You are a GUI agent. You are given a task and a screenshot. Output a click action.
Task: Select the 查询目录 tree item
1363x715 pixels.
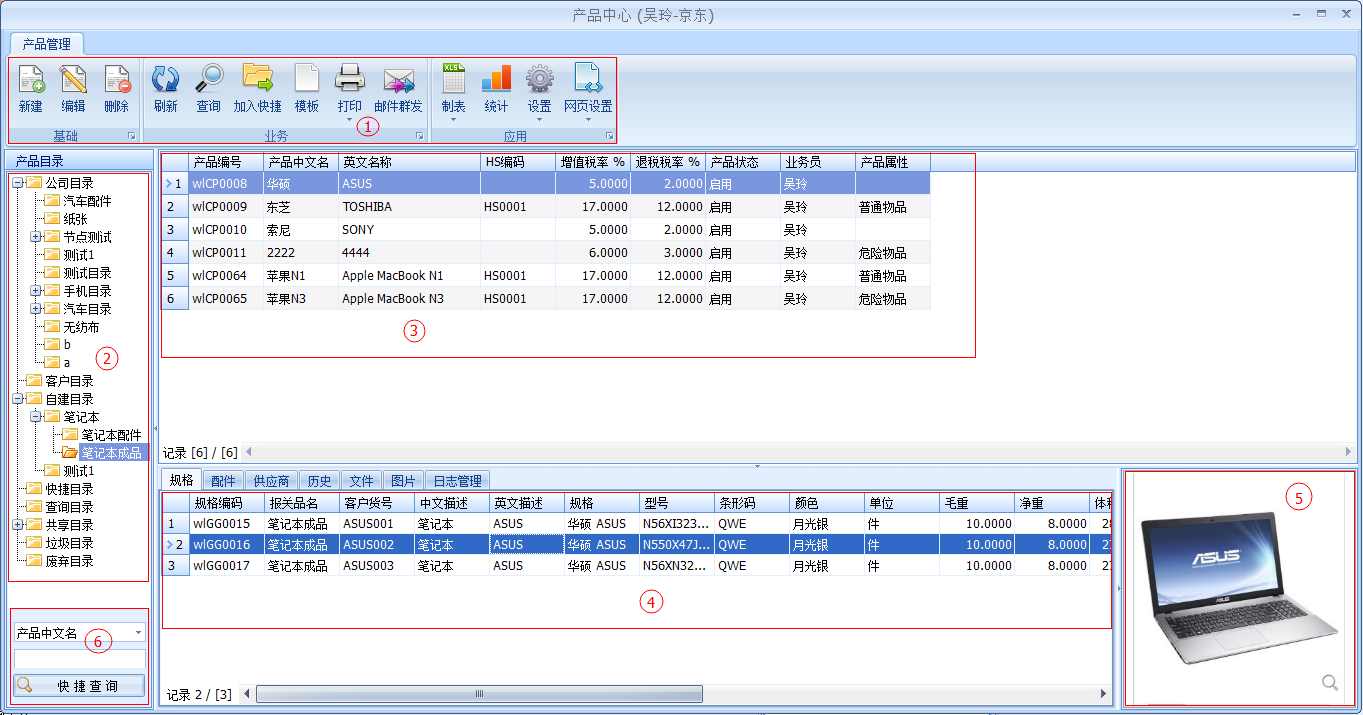coord(69,507)
